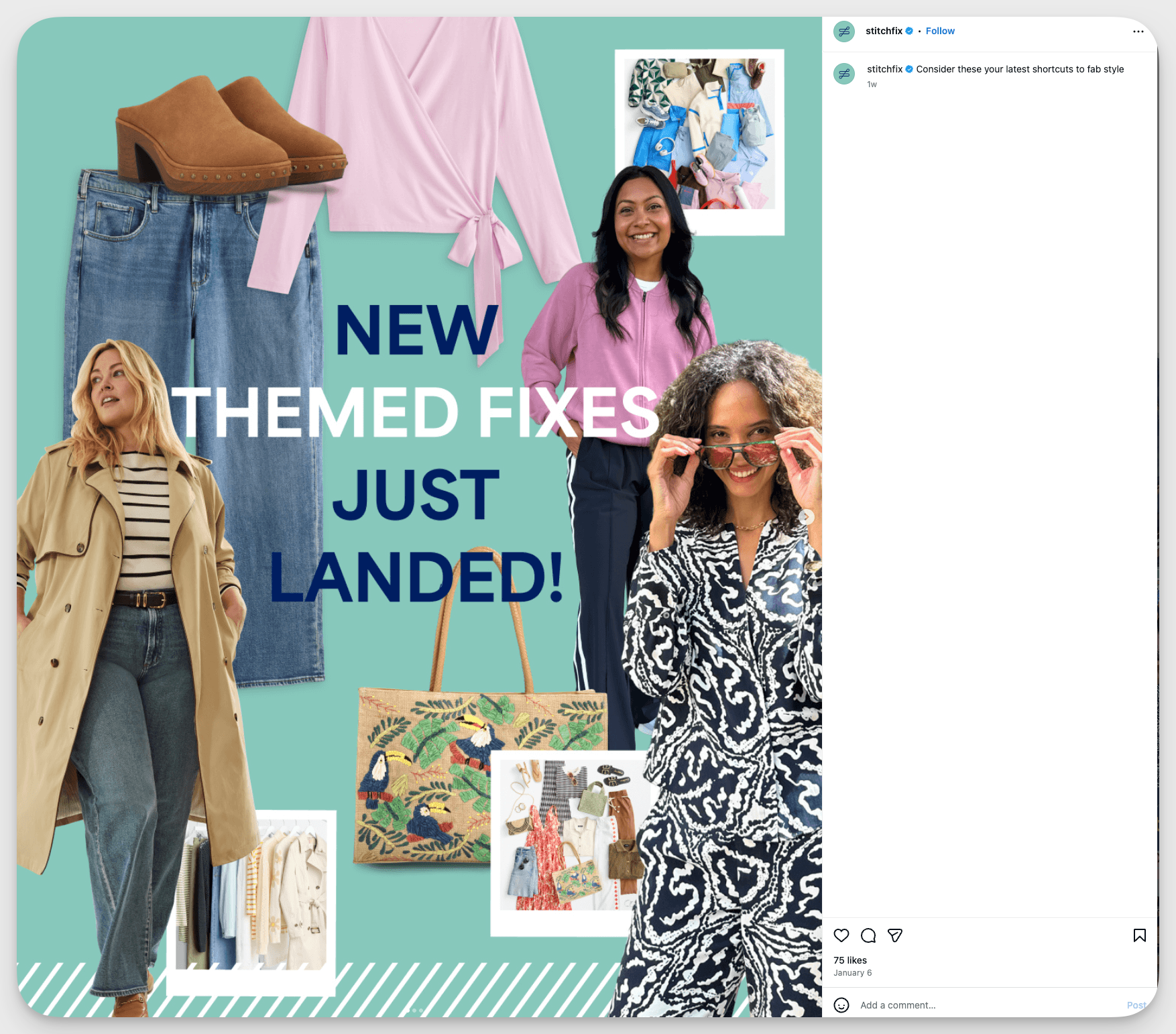Image resolution: width=1176 pixels, height=1034 pixels.
Task: Click the stitchfix username in the header
Action: tap(882, 30)
